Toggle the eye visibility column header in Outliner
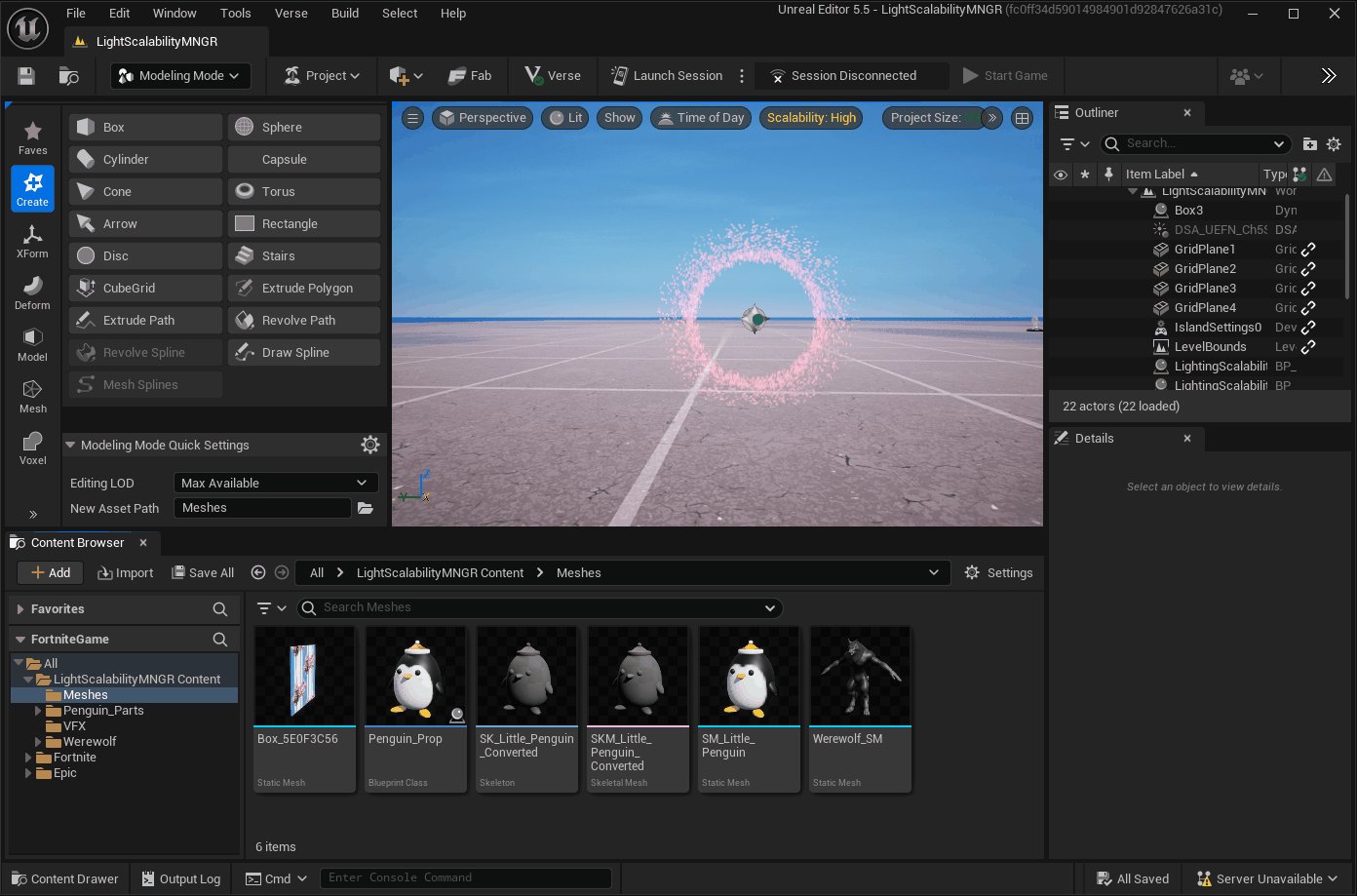 pyautogui.click(x=1061, y=175)
